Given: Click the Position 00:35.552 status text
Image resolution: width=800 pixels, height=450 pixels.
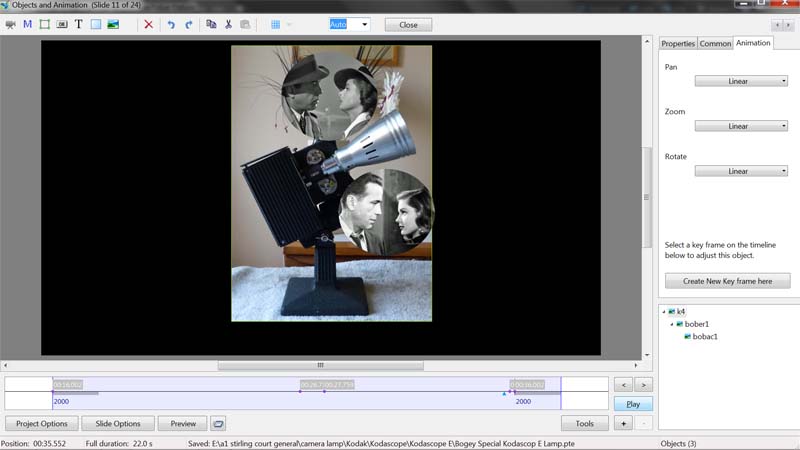Looking at the screenshot, I should 34,443.
